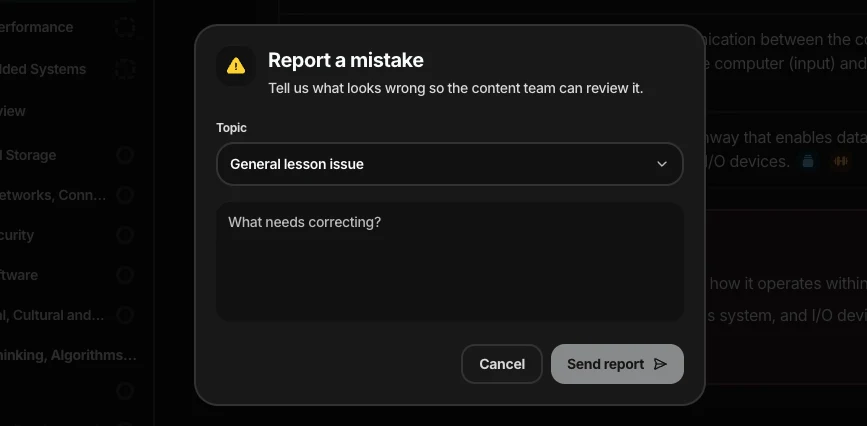The image size is (867, 426).
Task: Open the Review item in the sidebar
Action: pyautogui.click(x=13, y=111)
